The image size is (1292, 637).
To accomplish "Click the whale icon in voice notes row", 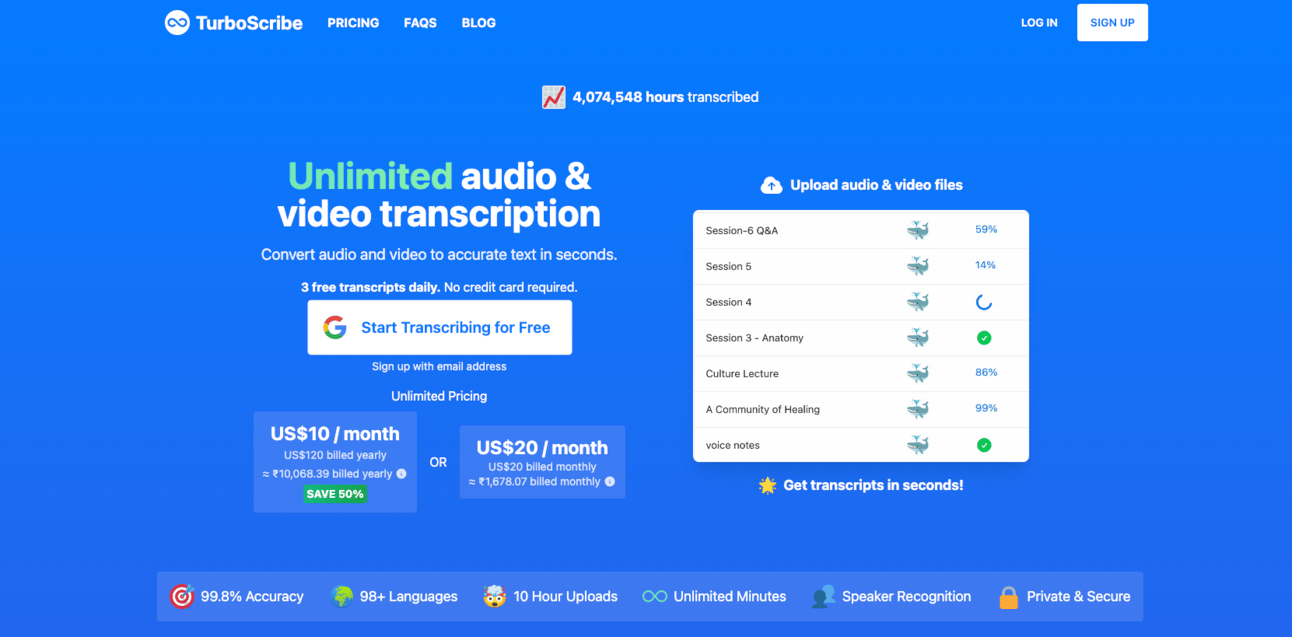I will point(918,445).
